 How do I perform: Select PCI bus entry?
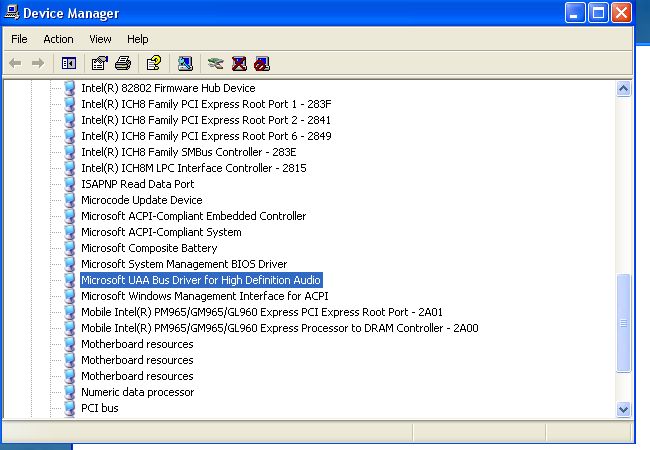pyautogui.click(x=99, y=408)
